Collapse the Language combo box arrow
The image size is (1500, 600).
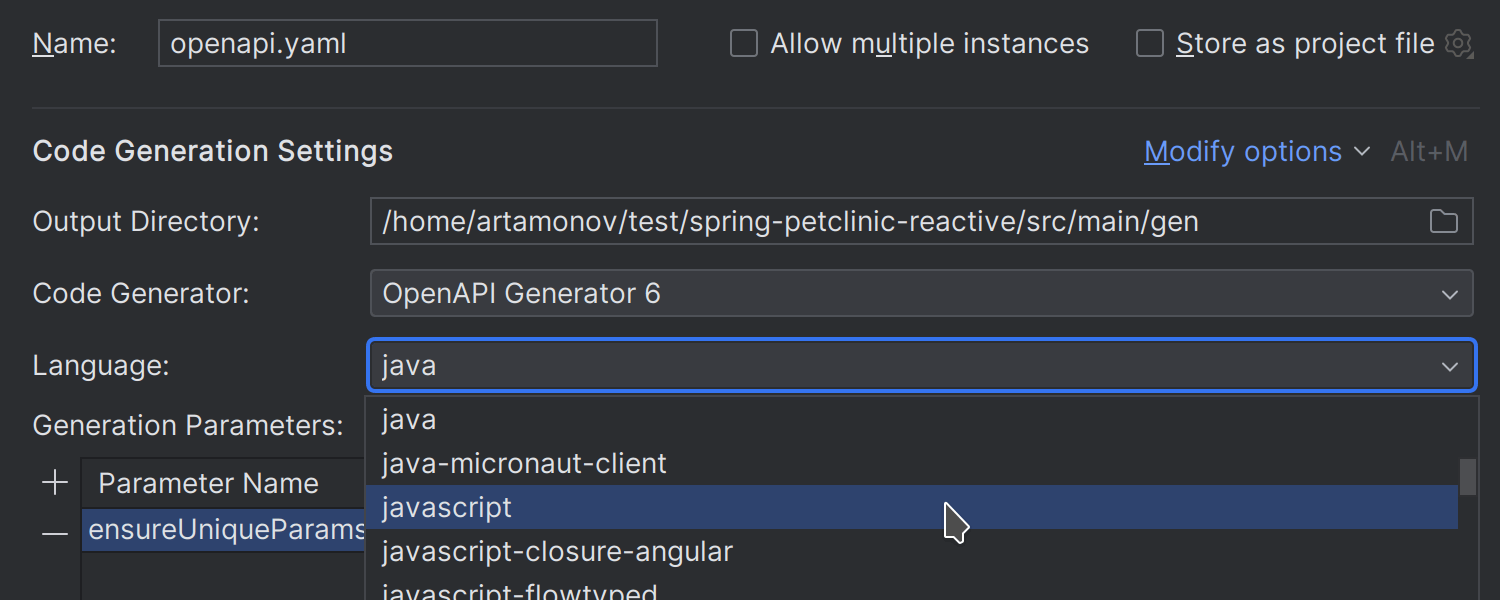(x=1449, y=366)
